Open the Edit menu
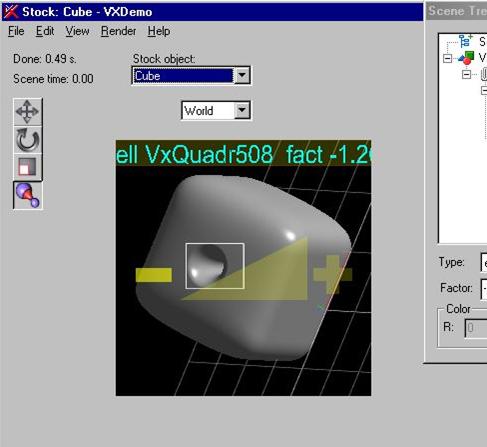Viewport: 487px width, 447px height. tap(45, 31)
